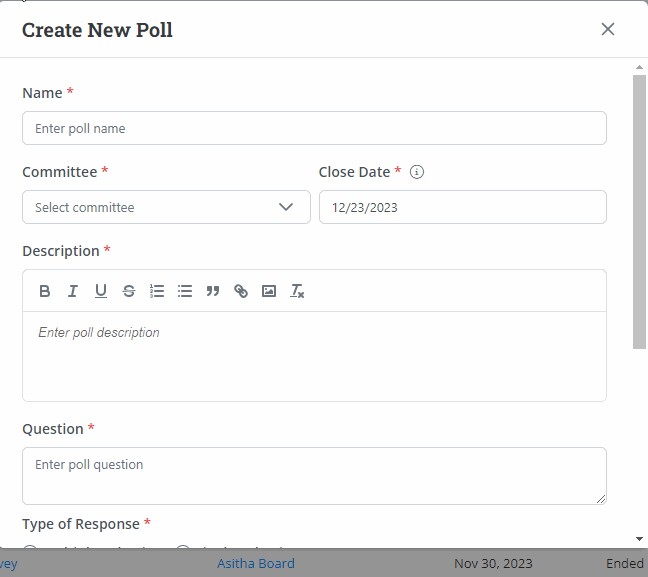The width and height of the screenshot is (648, 577).
Task: Insert a numbered list in description
Action: click(x=157, y=291)
